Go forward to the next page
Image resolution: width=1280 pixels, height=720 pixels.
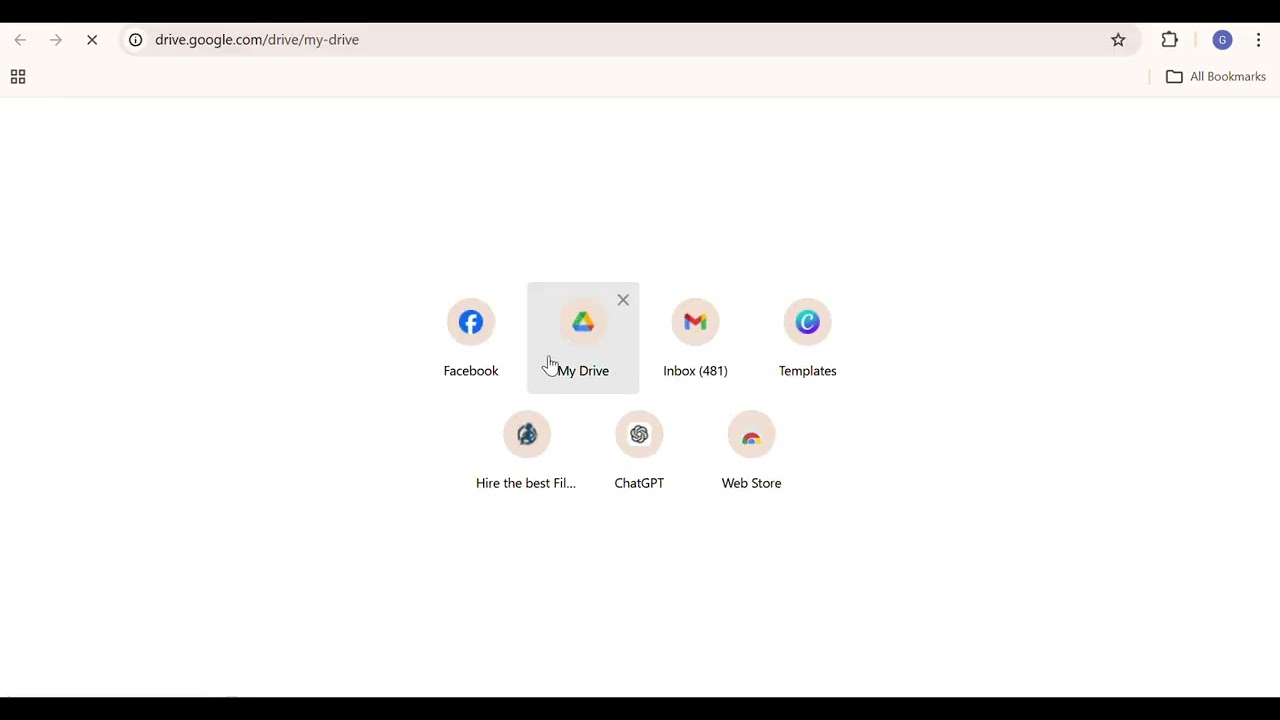click(56, 40)
